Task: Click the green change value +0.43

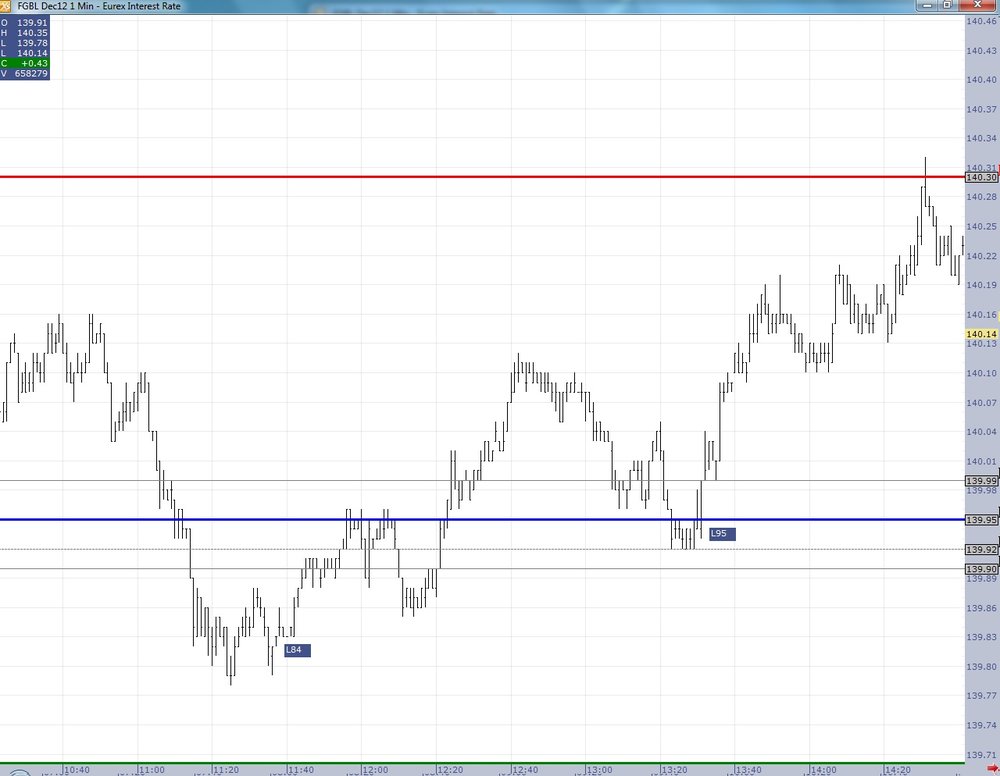Action: [34, 63]
